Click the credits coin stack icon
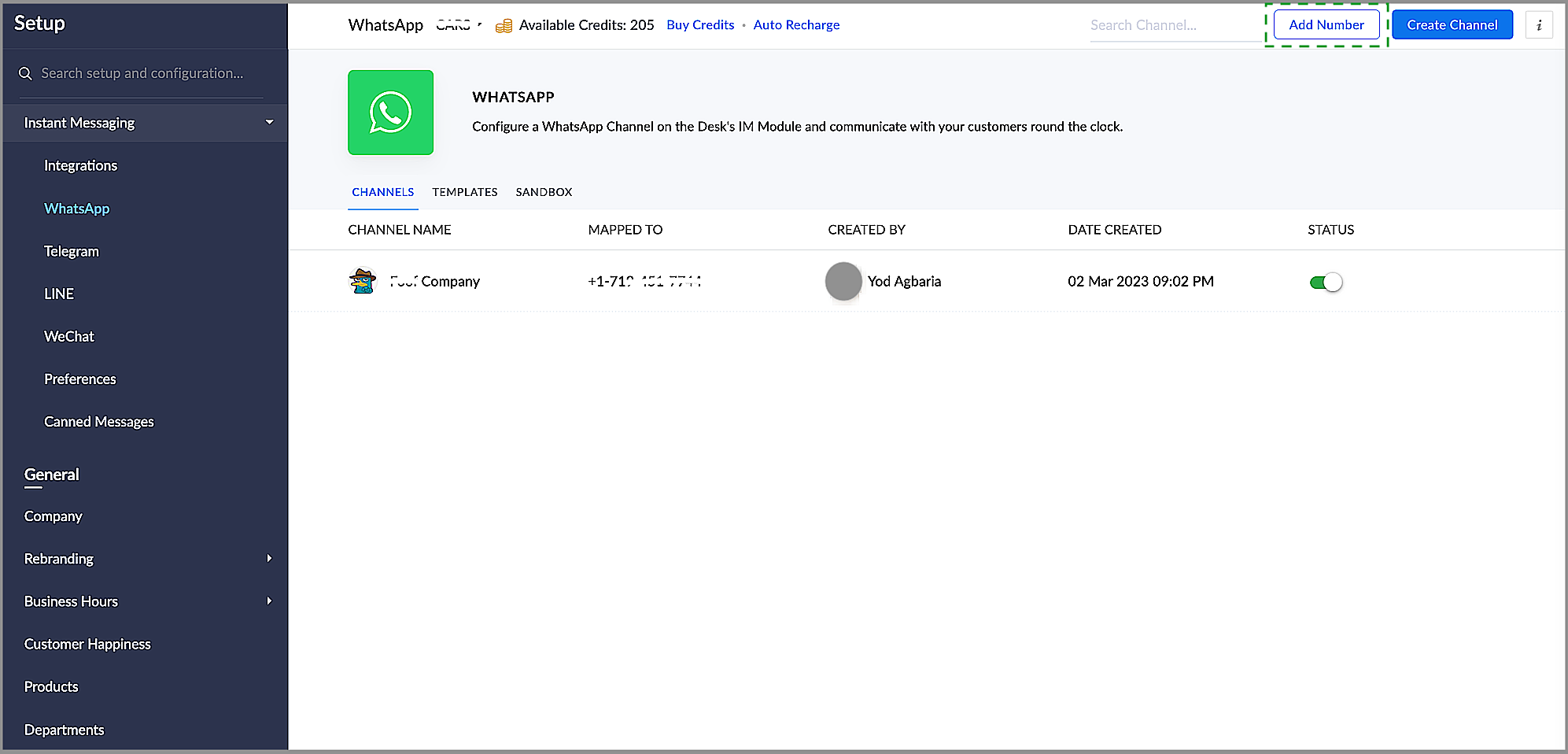This screenshot has width=1568, height=754. (504, 26)
